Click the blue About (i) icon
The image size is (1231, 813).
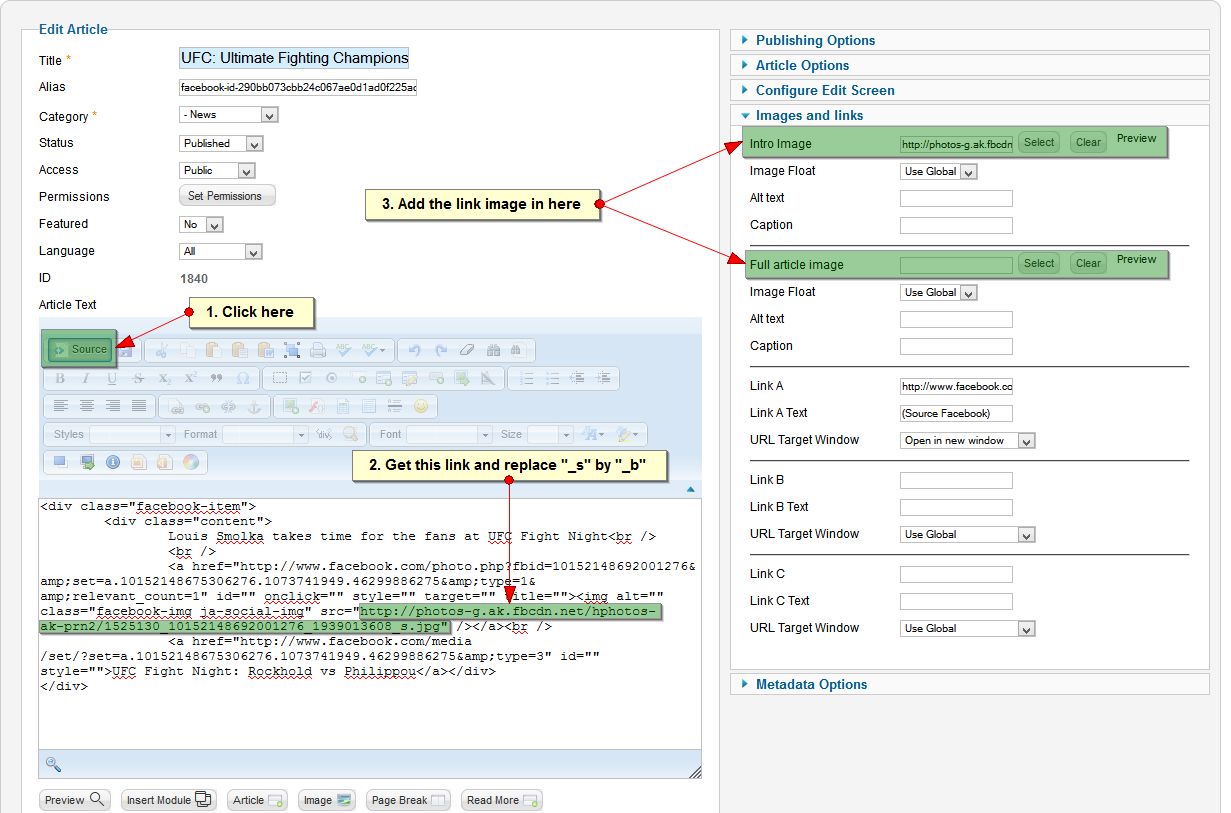coord(113,462)
